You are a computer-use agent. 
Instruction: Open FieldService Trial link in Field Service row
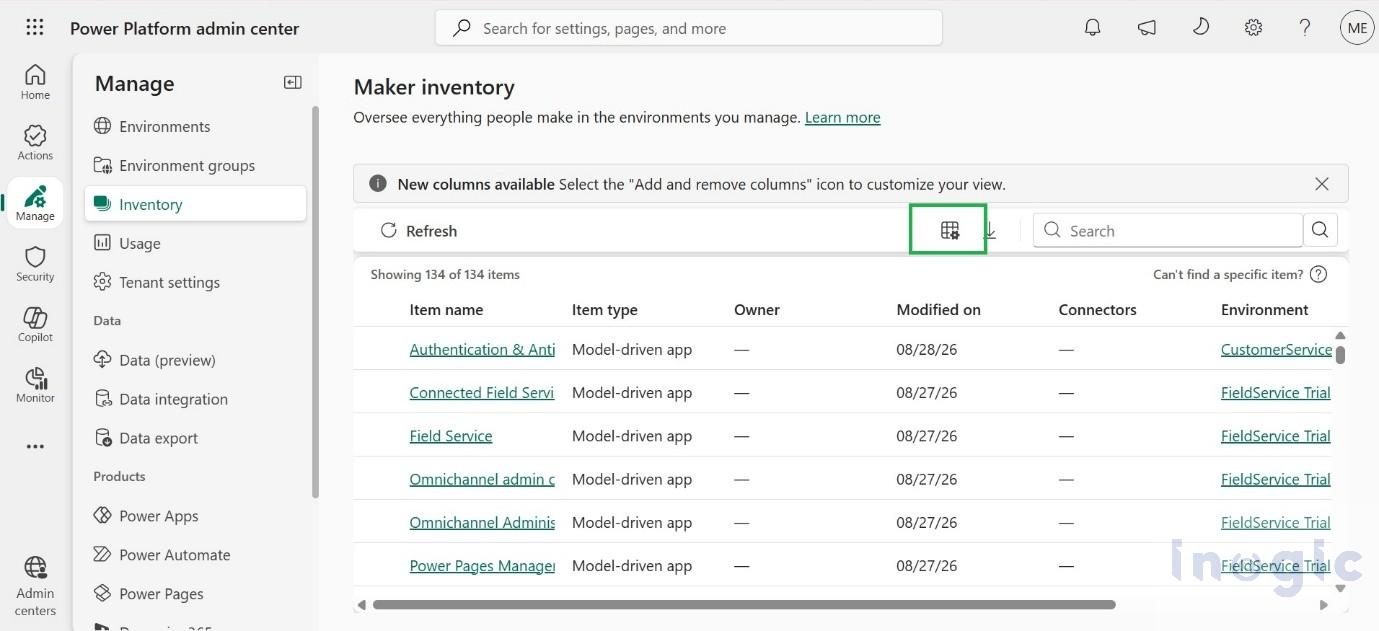[1276, 436]
